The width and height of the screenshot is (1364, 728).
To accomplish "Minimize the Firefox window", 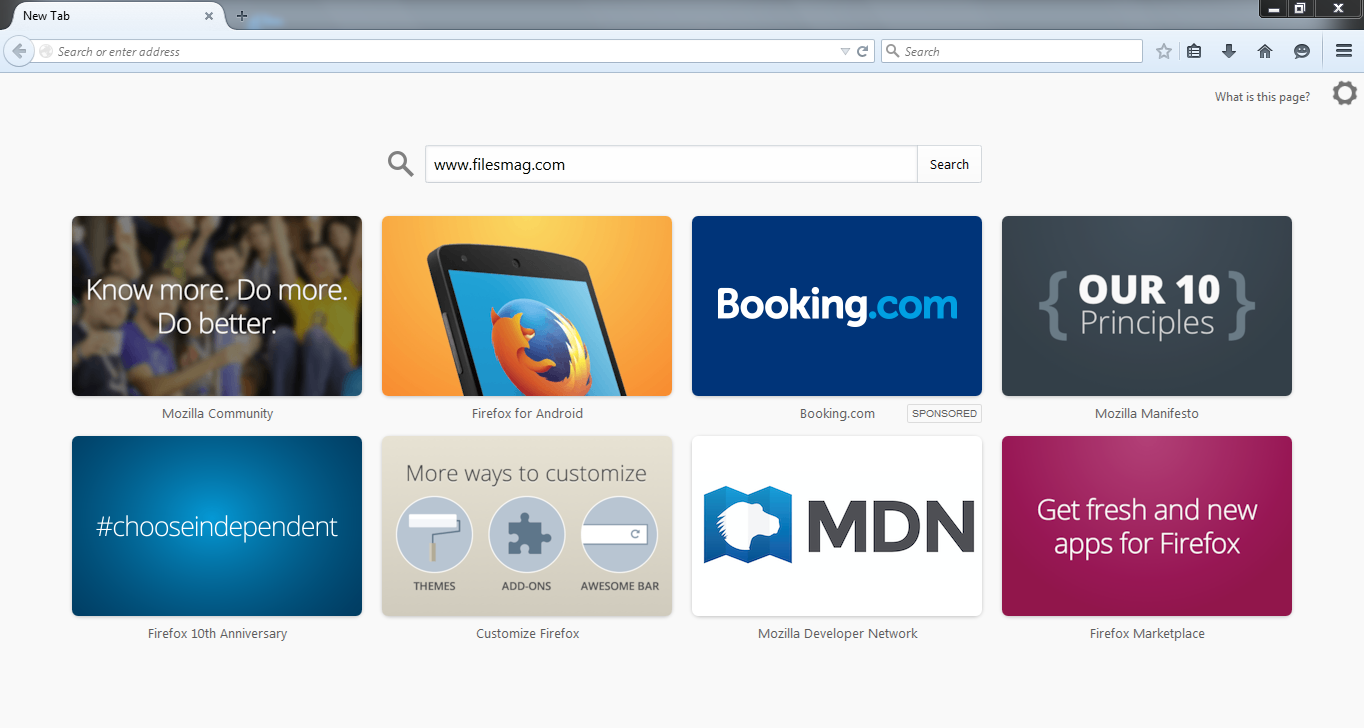I will click(1274, 8).
